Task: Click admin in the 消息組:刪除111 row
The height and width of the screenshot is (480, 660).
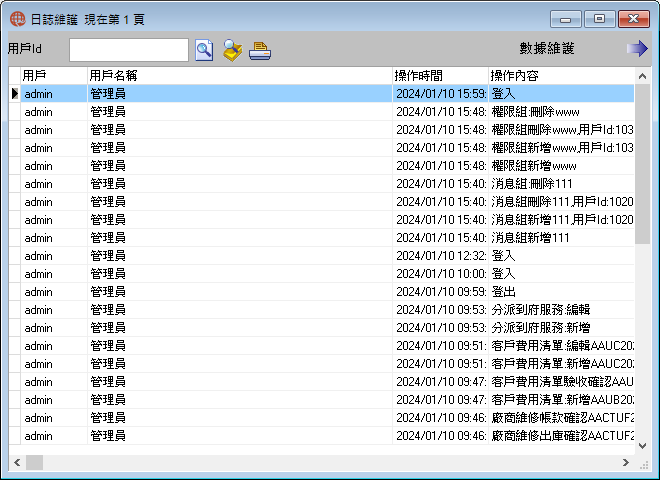Action: [x=54, y=184]
